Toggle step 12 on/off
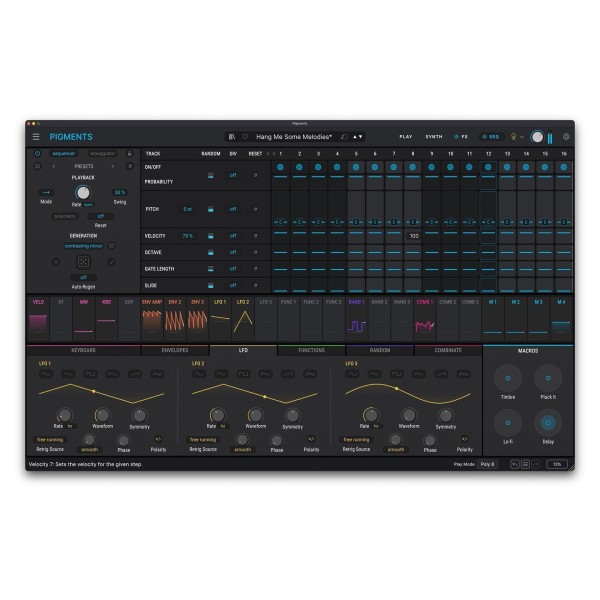The image size is (600, 600). (x=488, y=167)
